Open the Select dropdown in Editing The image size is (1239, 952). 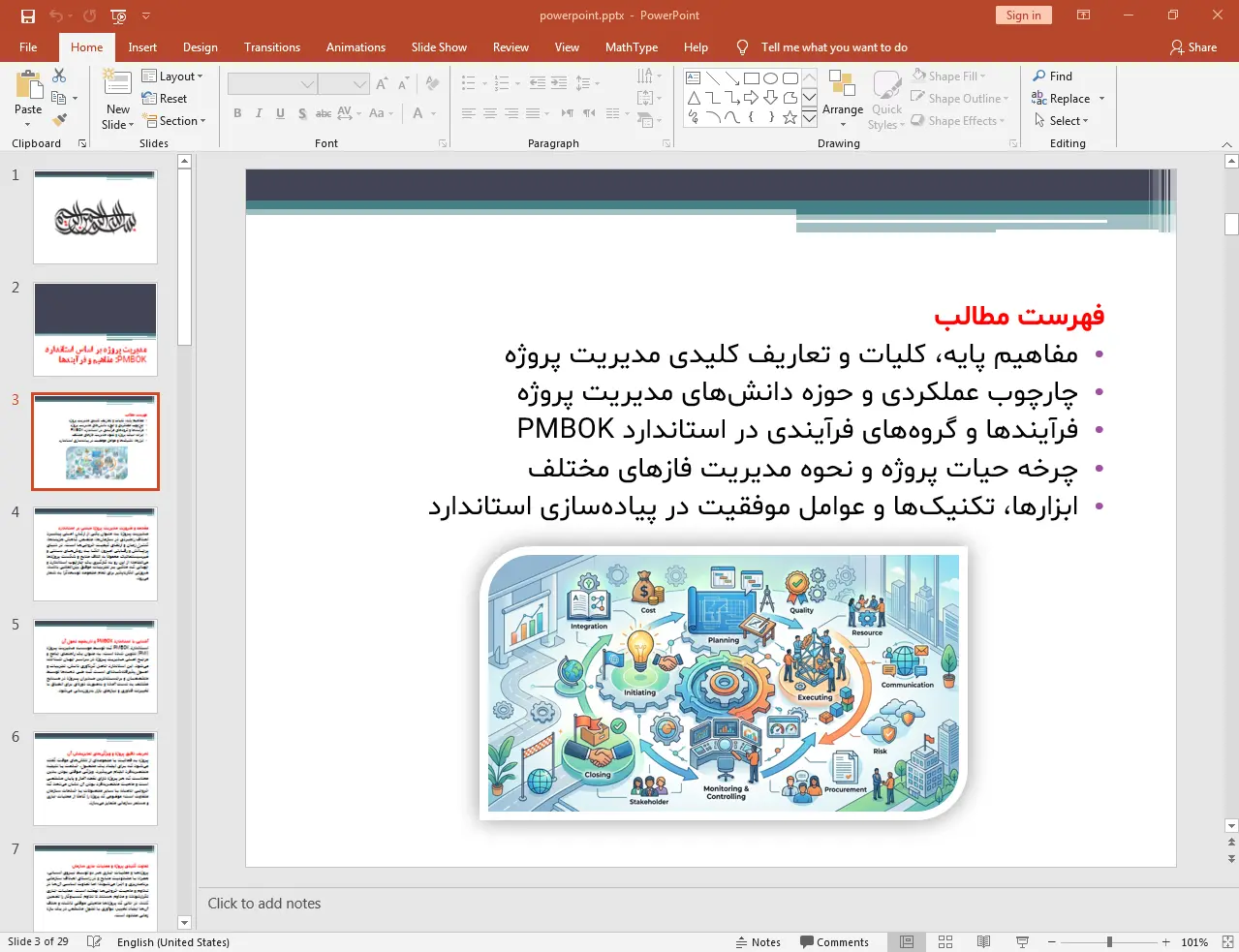pyautogui.click(x=1061, y=120)
